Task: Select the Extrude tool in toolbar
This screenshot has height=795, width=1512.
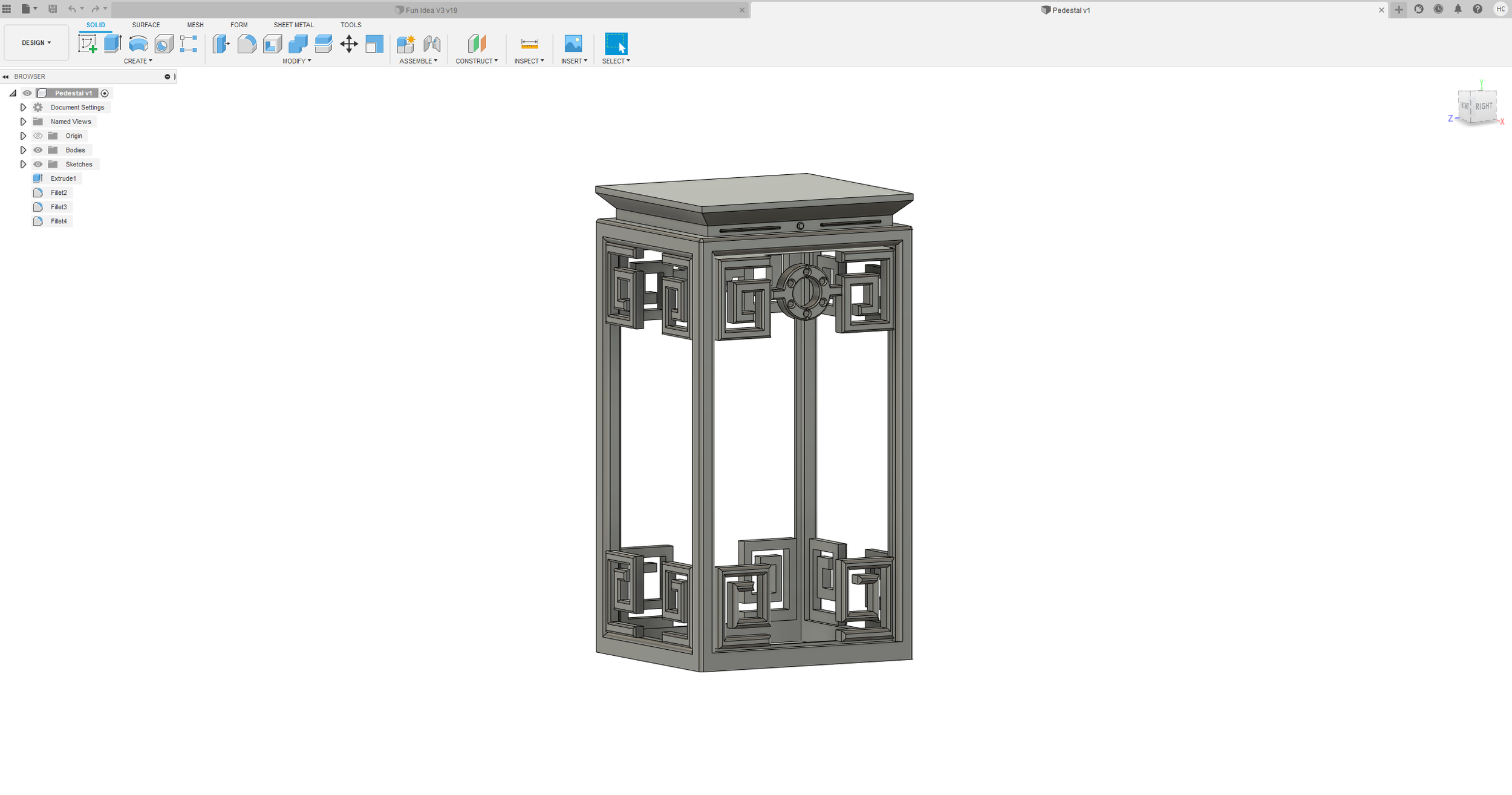Action: click(x=113, y=44)
